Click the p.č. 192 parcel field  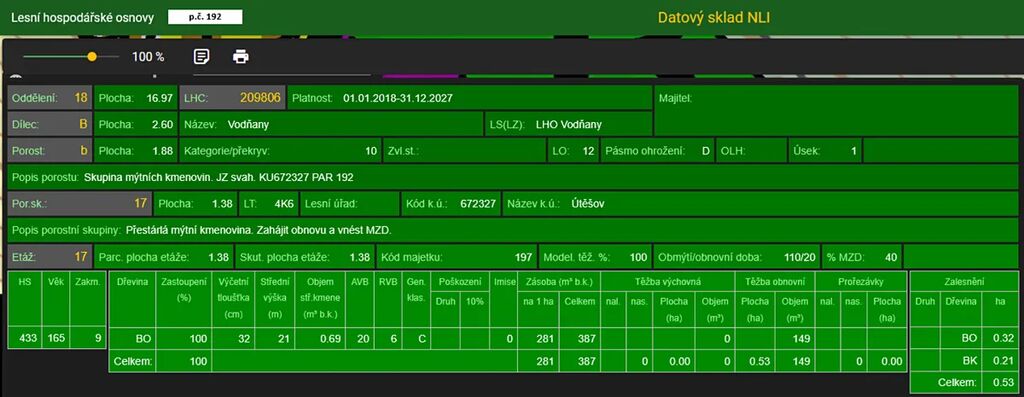[205, 17]
